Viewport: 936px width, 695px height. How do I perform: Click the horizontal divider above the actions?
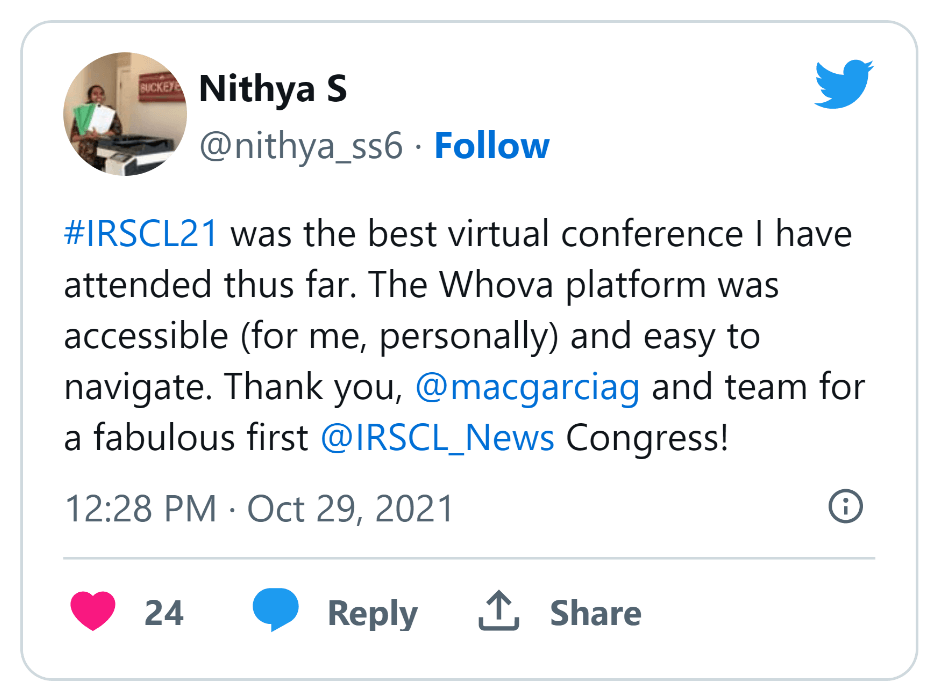[x=469, y=558]
